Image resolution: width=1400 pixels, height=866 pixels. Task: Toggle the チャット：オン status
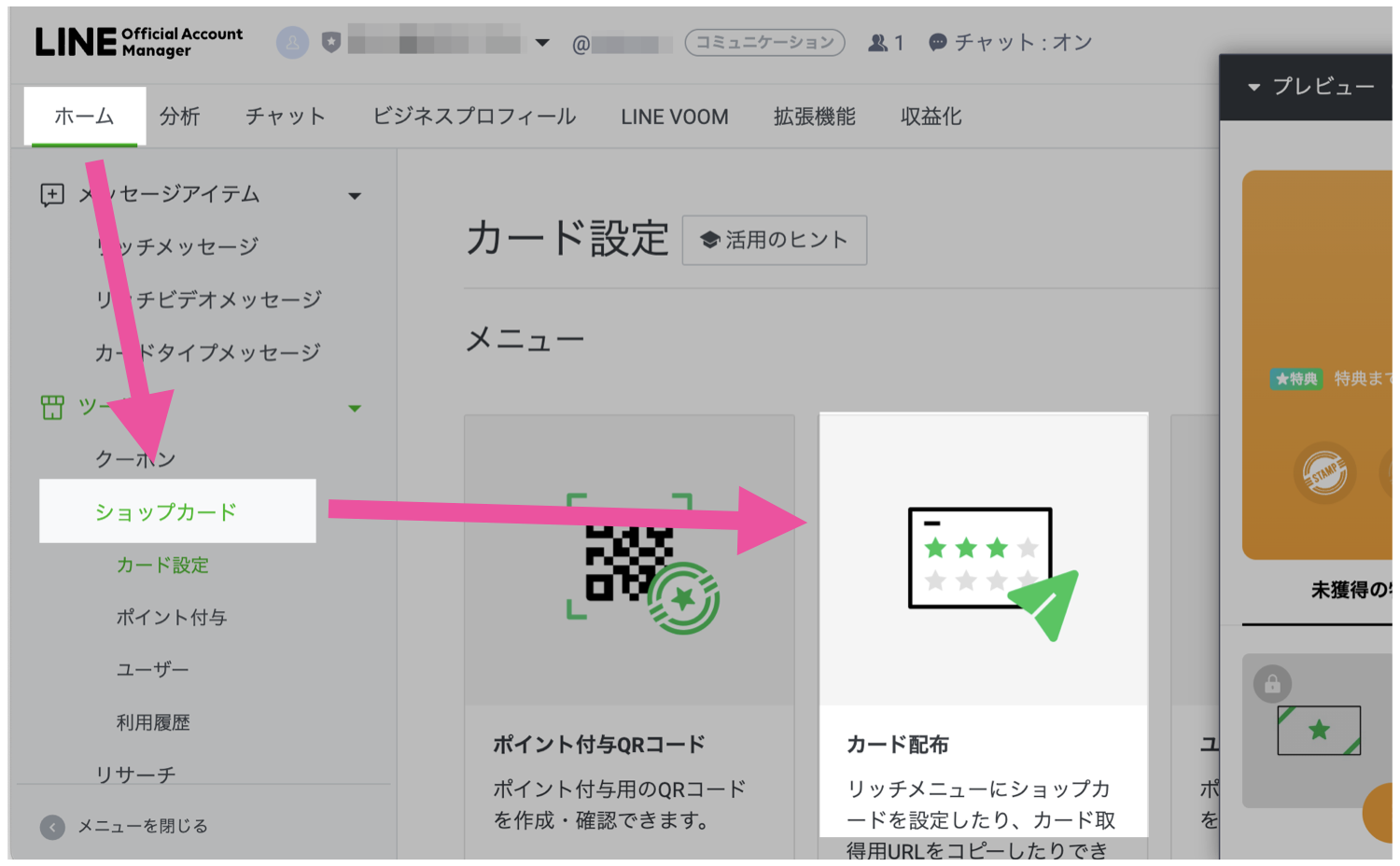tap(1013, 41)
